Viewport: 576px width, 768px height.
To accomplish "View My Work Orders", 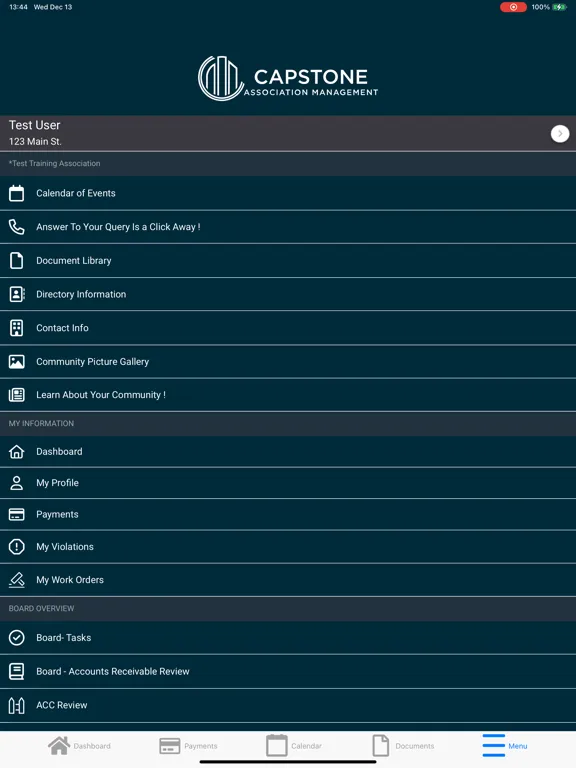I will (288, 580).
